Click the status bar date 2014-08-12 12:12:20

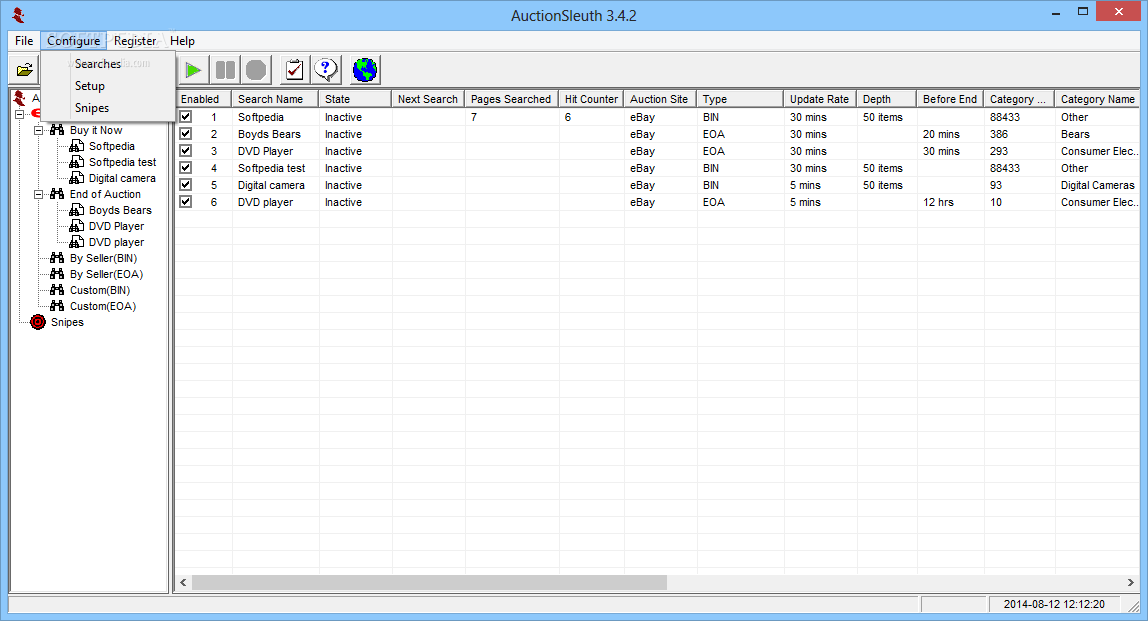1054,604
